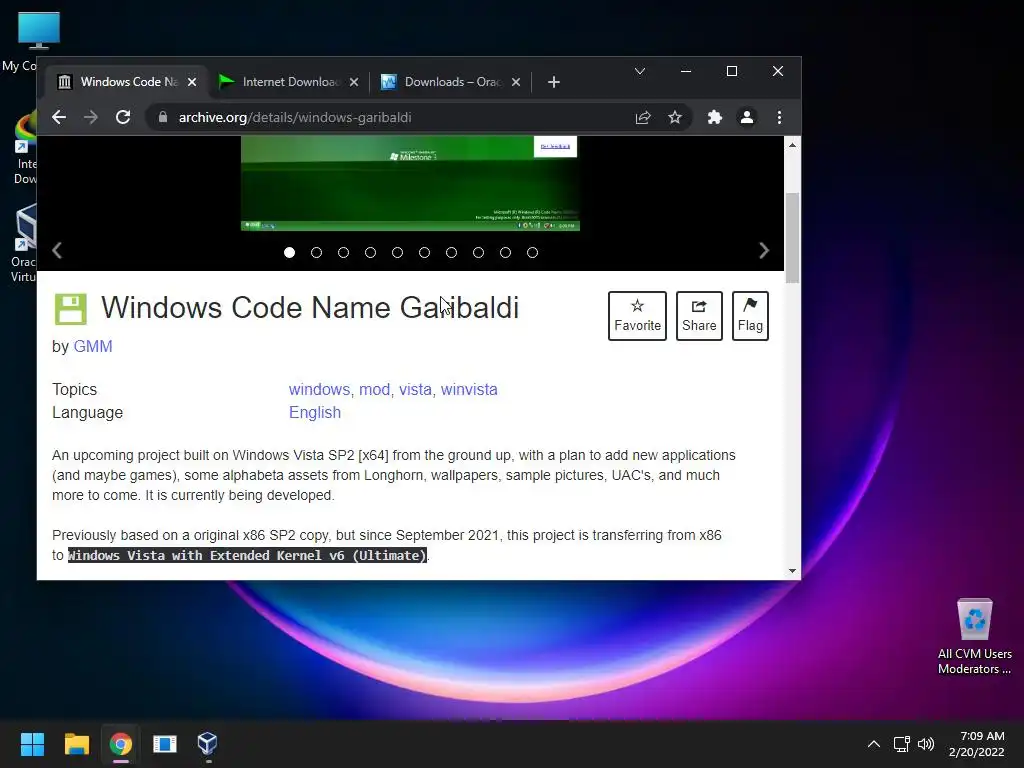The image size is (1024, 768).
Task: Click the page scrollbar down arrow
Action: (792, 571)
